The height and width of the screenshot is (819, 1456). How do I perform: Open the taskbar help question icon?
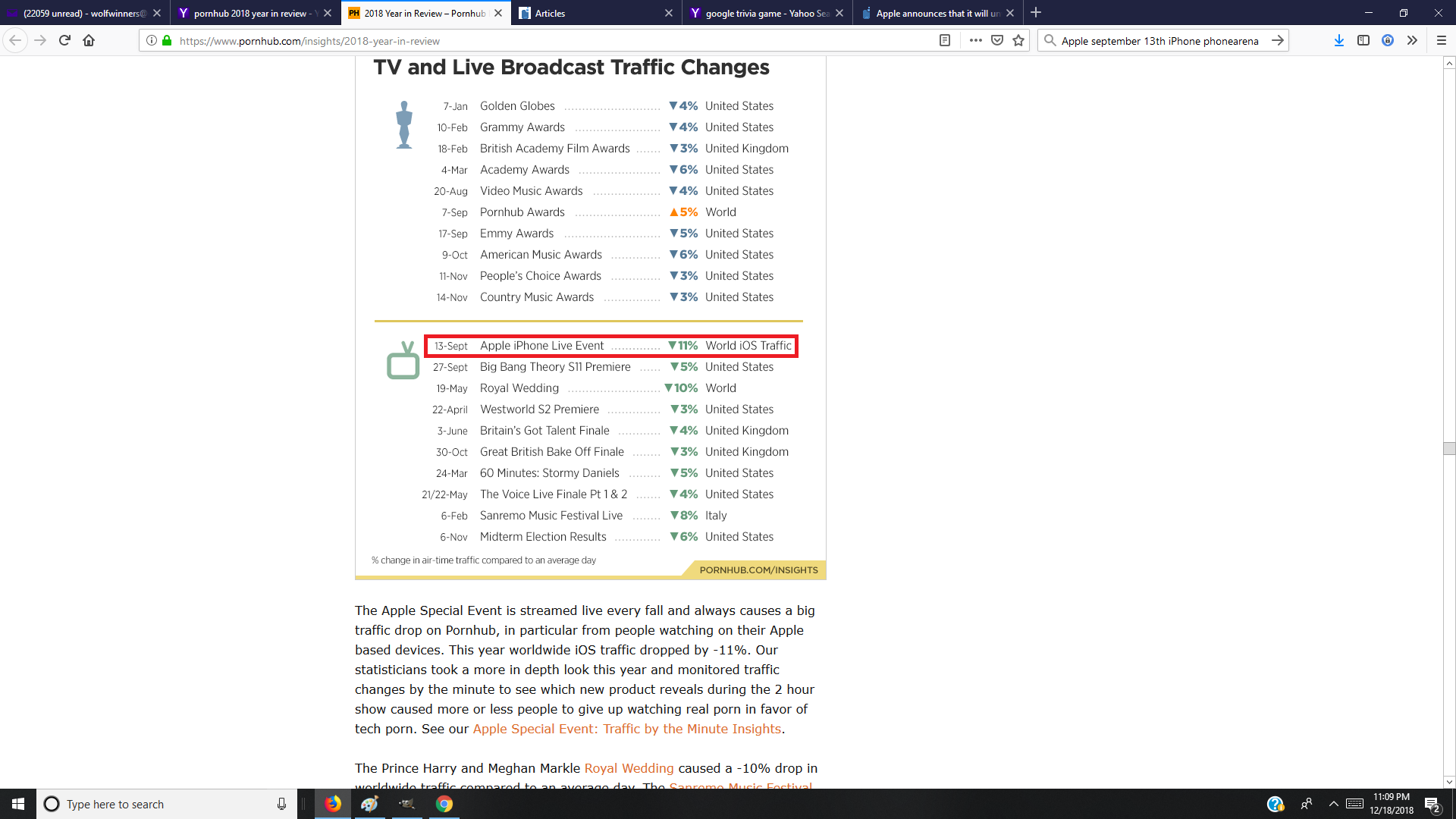1276,804
